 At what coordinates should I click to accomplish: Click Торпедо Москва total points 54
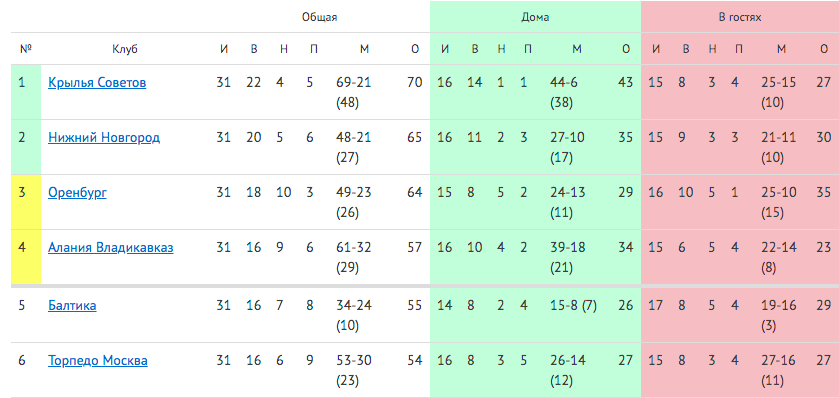coord(415,361)
